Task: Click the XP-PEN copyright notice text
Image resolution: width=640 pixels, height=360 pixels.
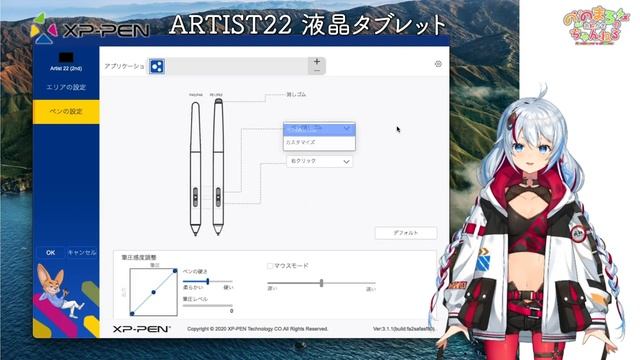Action: pyautogui.click(x=258, y=329)
